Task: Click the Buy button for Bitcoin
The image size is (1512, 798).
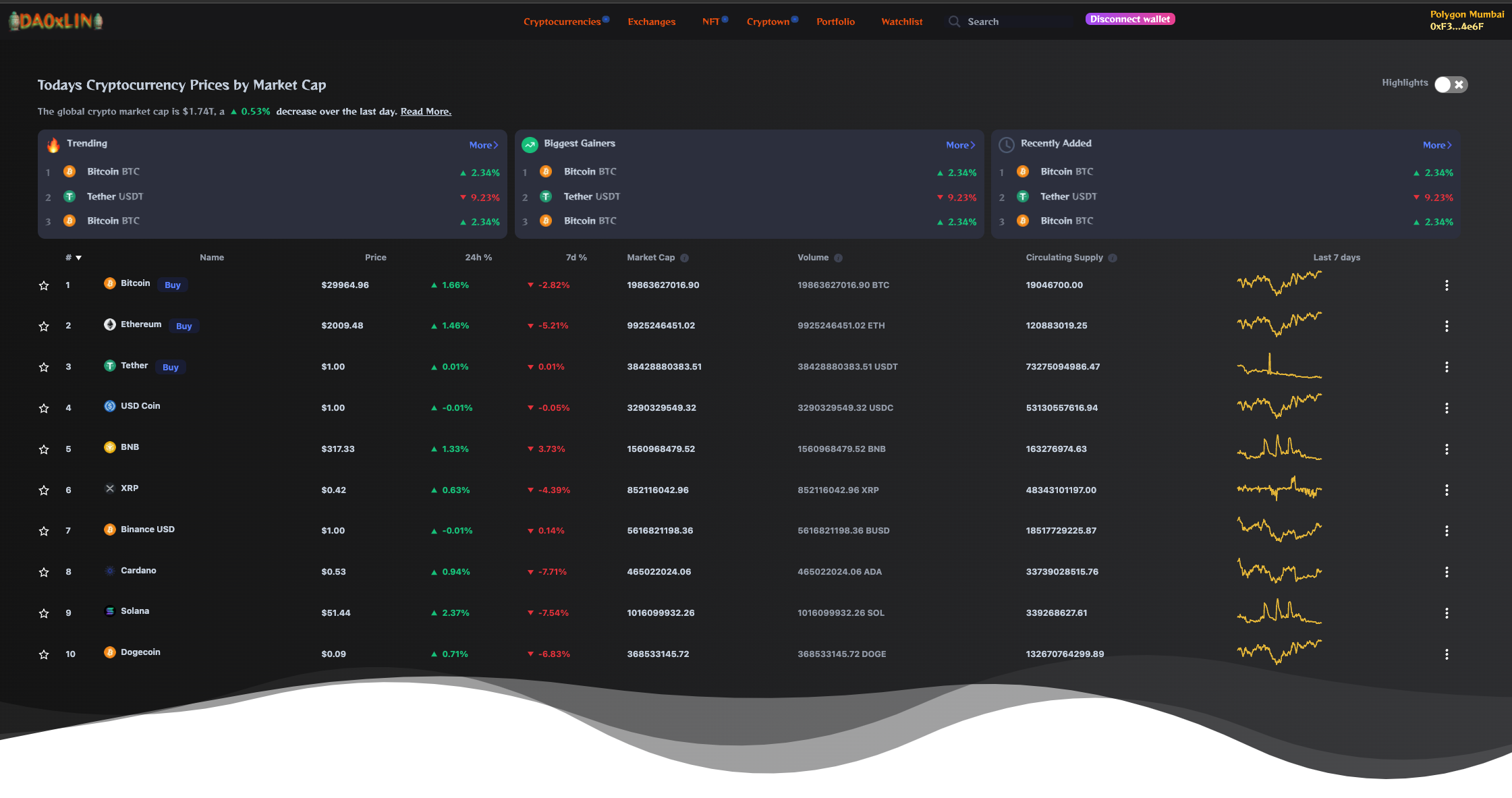Action: (x=173, y=285)
